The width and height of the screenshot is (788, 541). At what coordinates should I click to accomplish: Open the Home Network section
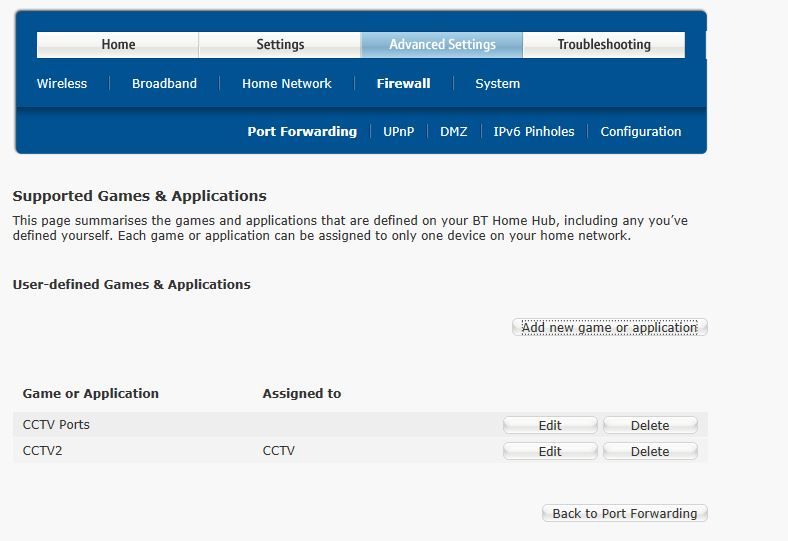pos(287,83)
